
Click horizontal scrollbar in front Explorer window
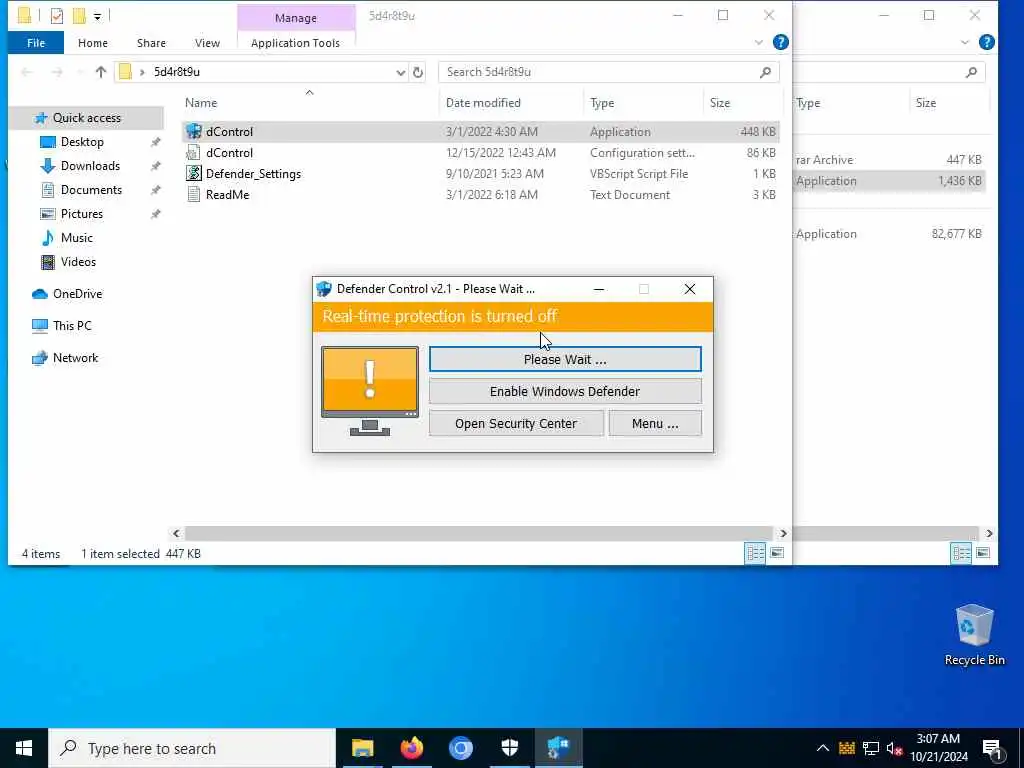click(x=479, y=534)
